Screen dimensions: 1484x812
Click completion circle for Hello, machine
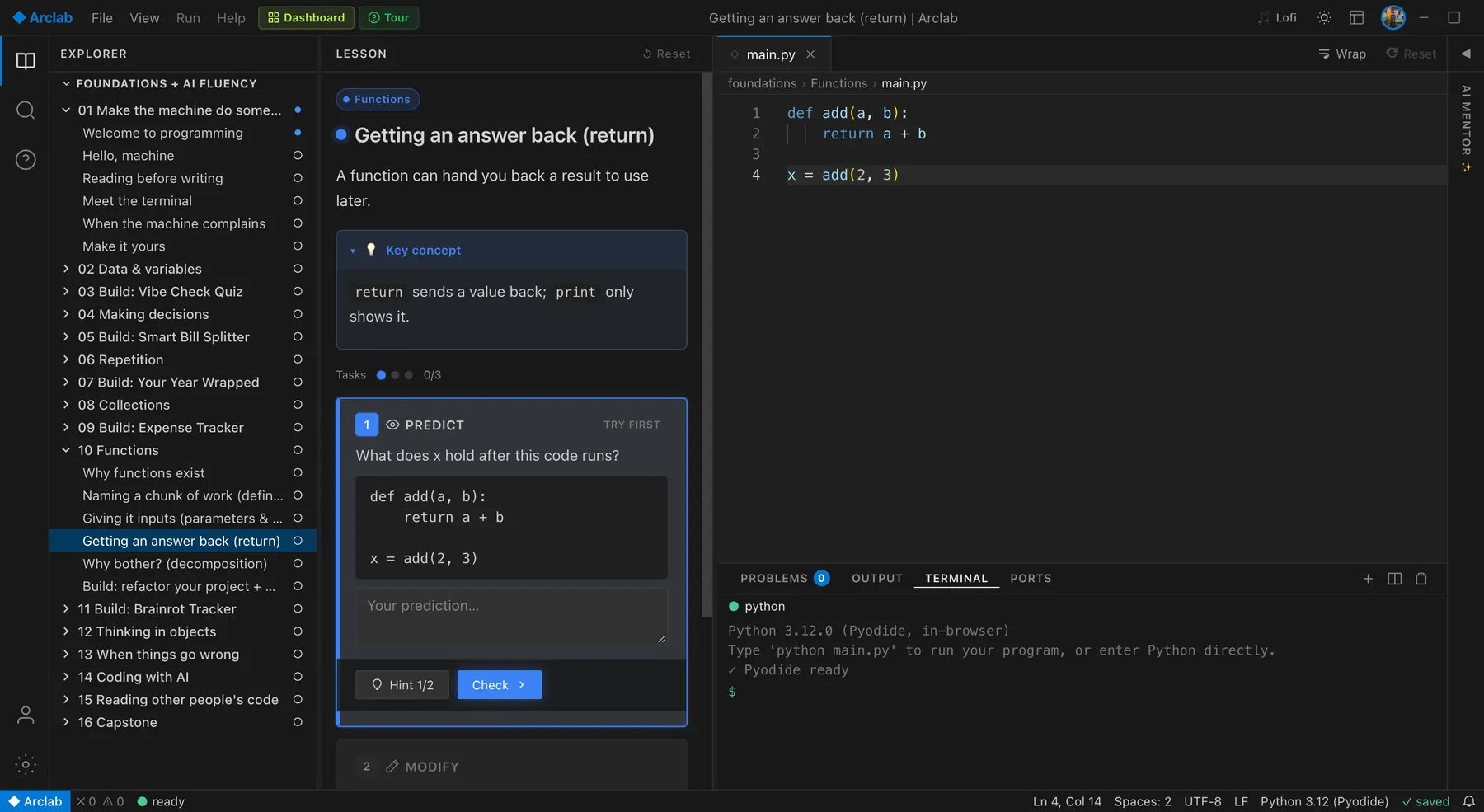click(298, 156)
